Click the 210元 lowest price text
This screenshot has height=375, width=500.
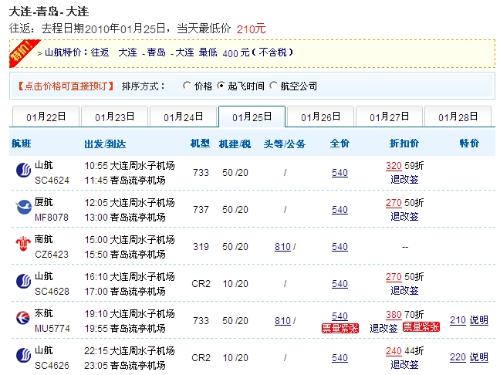pos(251,29)
